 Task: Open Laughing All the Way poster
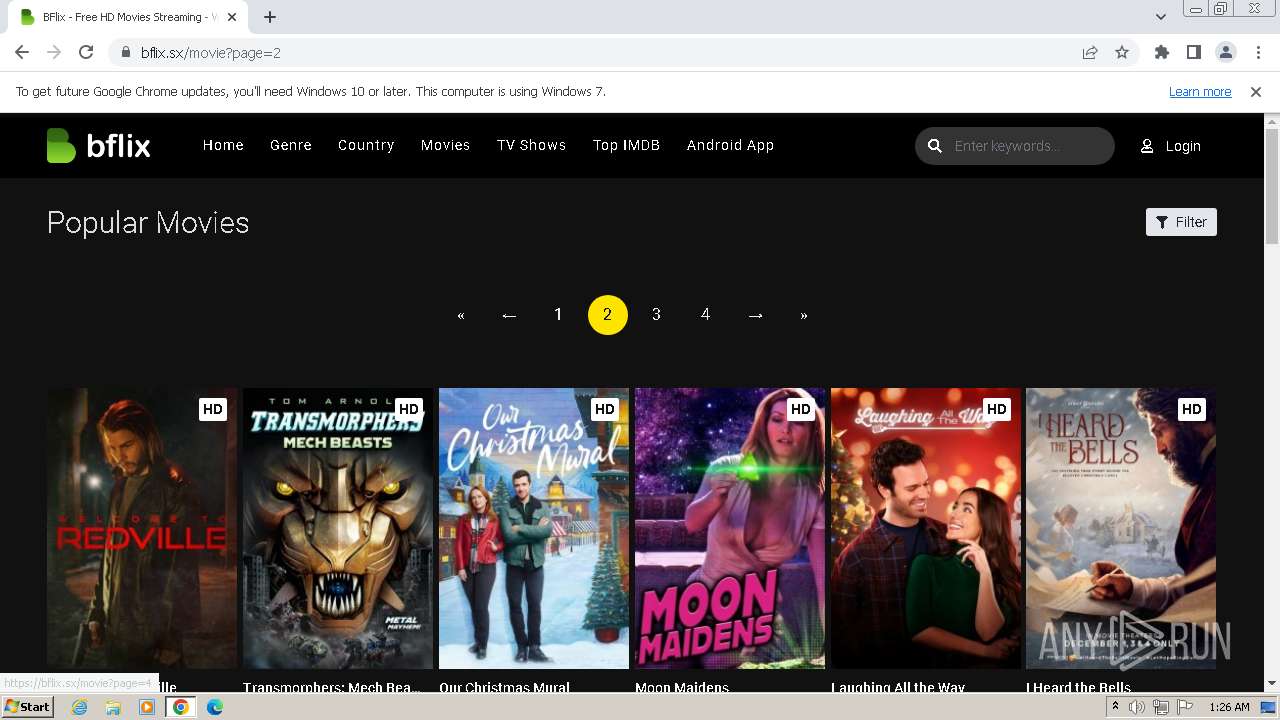click(x=926, y=528)
